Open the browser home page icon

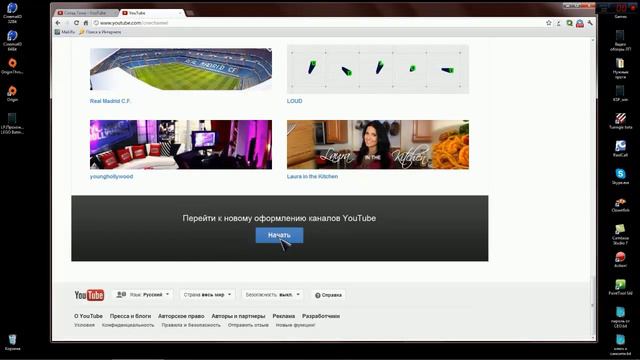(86, 23)
